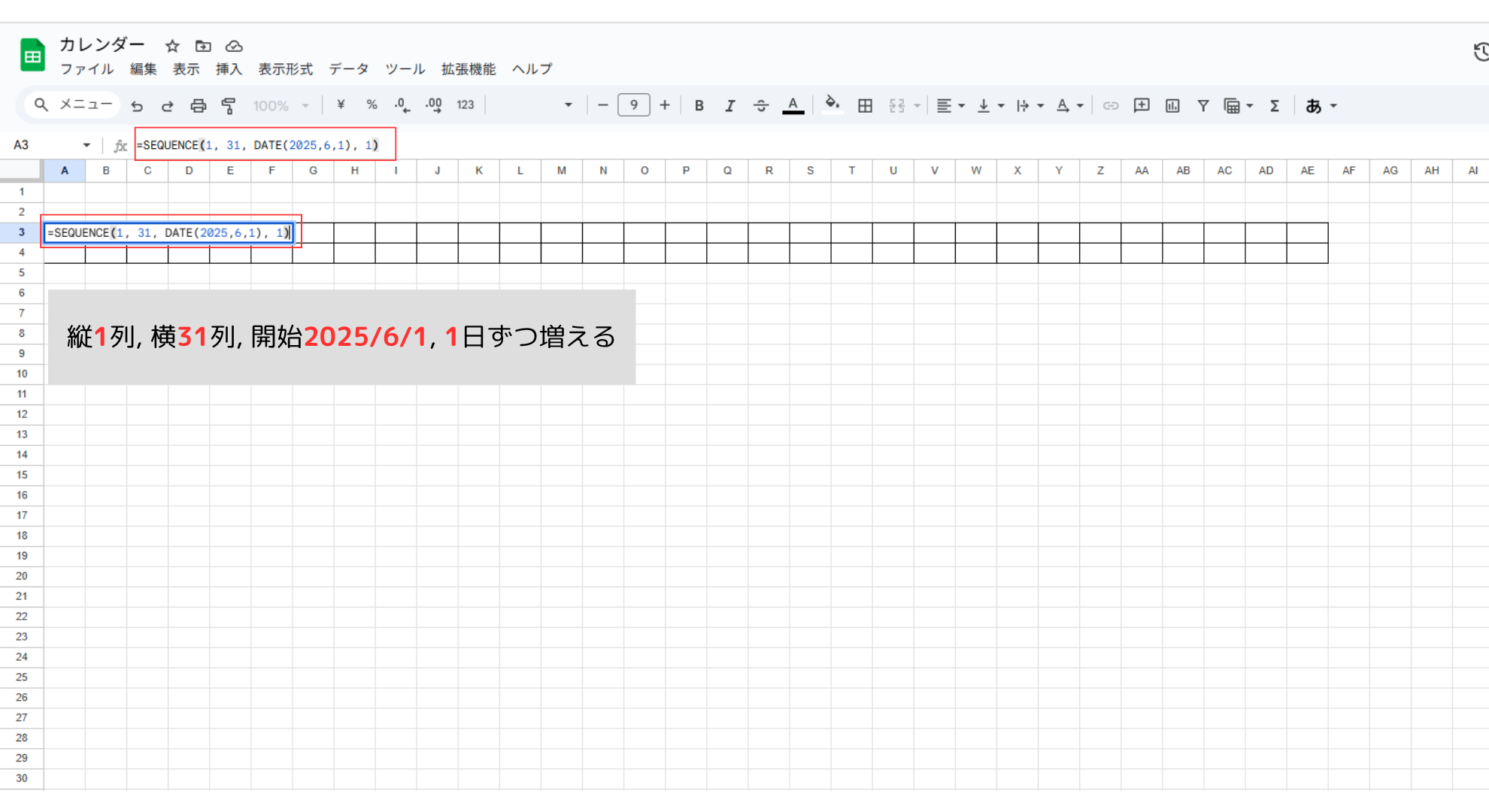The image size is (1489, 812).
Task: Increase font size with plus button
Action: point(665,105)
